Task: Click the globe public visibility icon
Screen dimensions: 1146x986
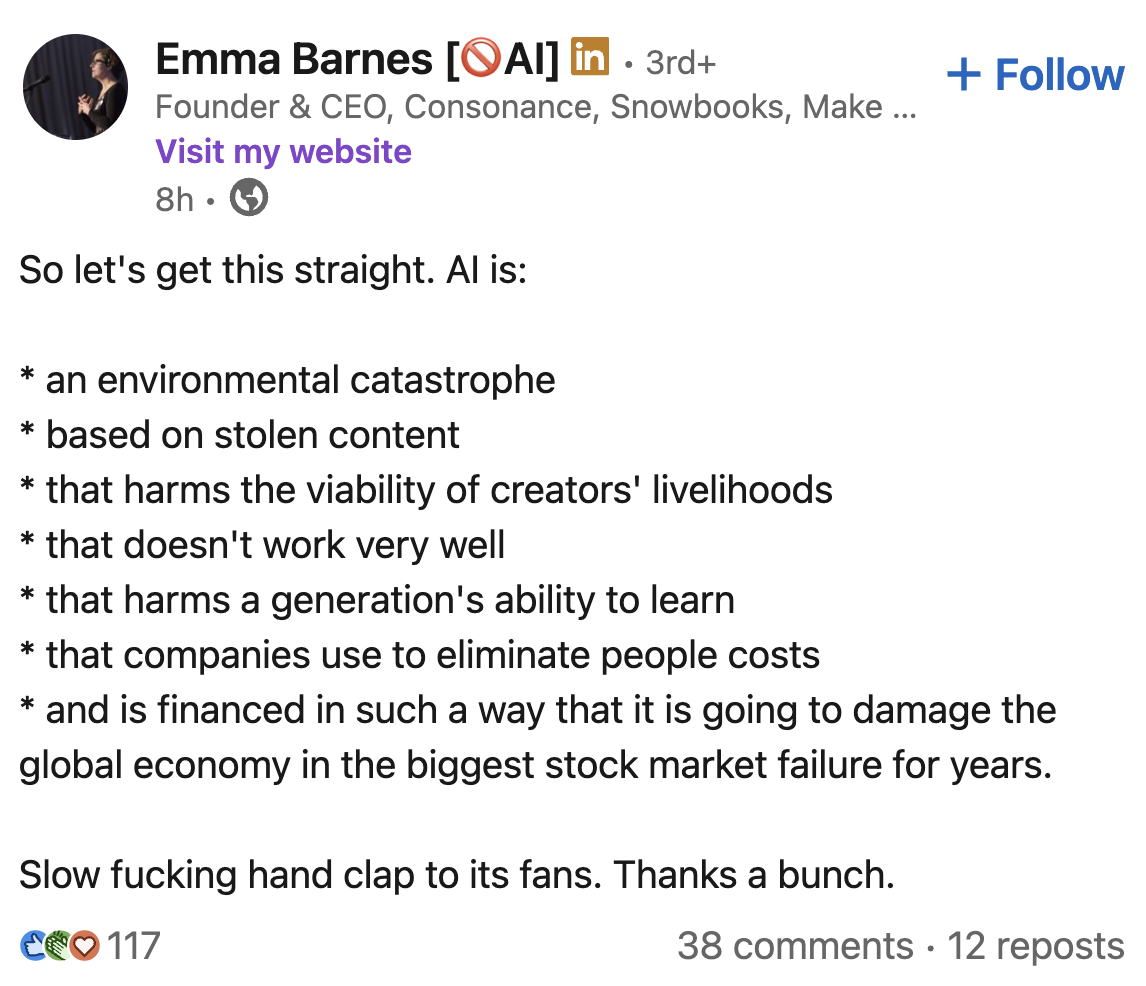Action: [249, 199]
